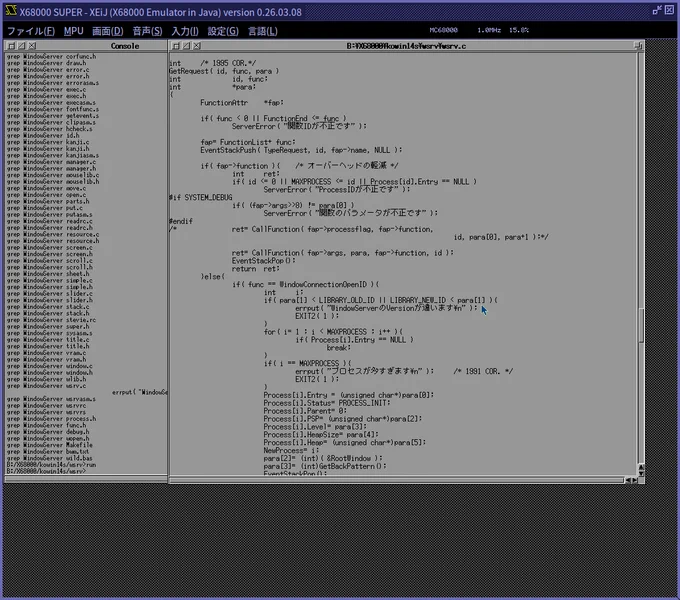
Task: Click the 'FunctionAttr *fap;' code line
Action: (242, 103)
